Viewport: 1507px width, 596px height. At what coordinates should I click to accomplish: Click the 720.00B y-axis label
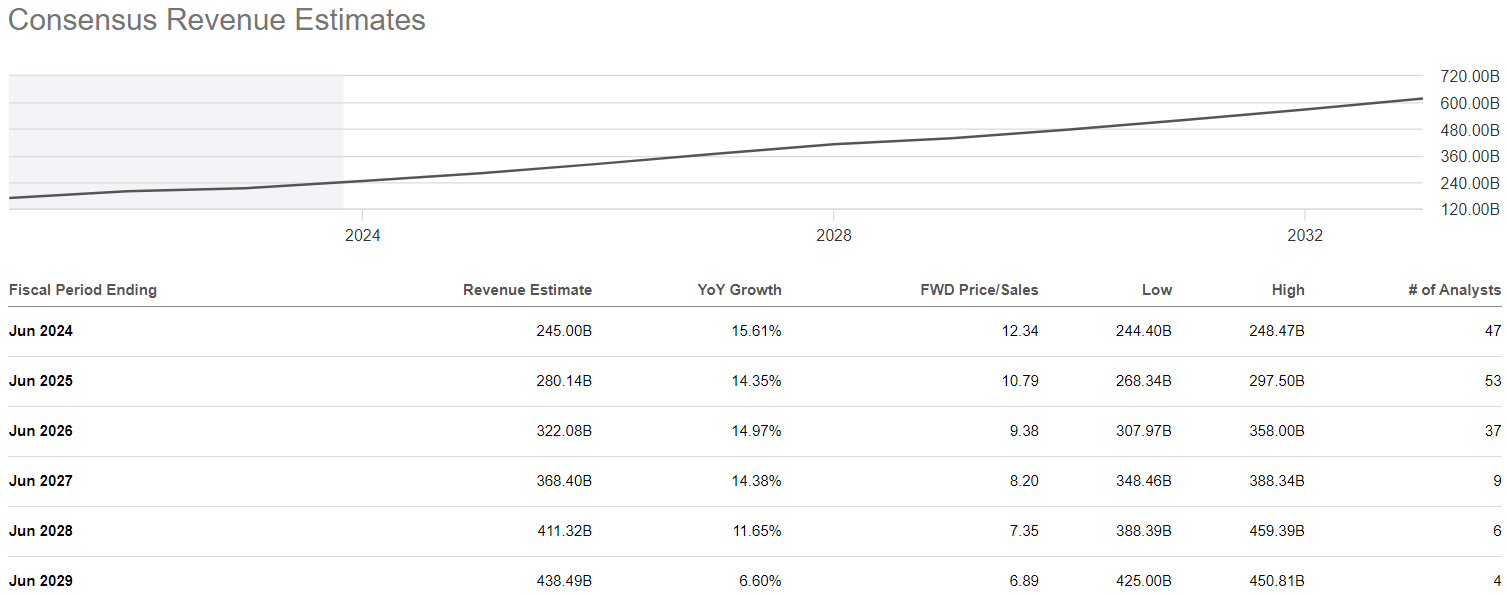point(1469,76)
